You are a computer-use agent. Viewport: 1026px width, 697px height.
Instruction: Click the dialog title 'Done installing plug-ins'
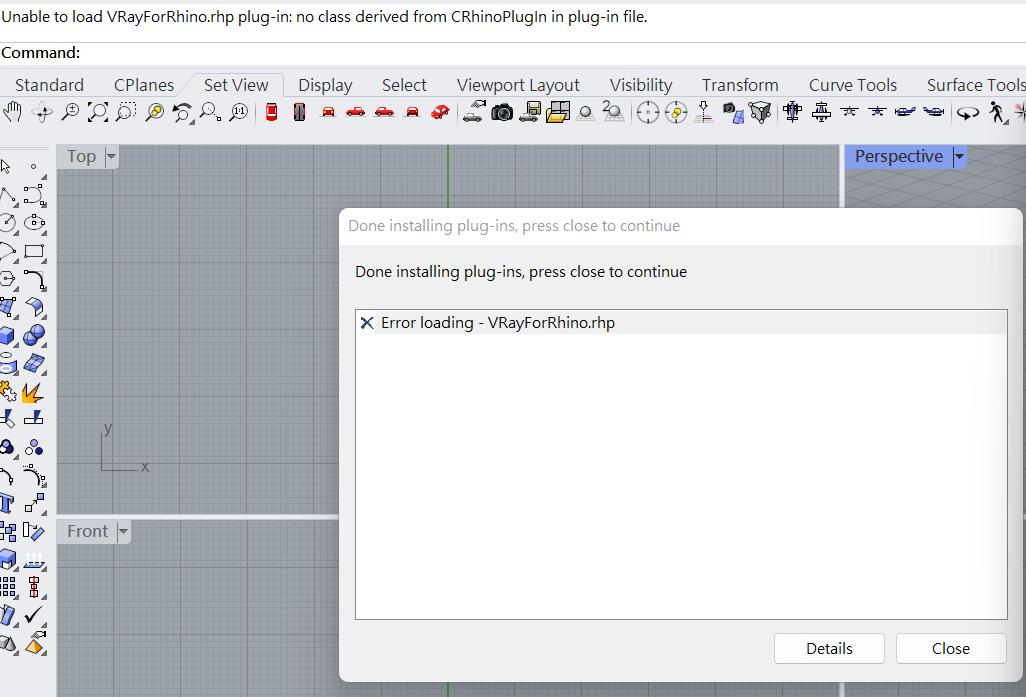pos(514,226)
